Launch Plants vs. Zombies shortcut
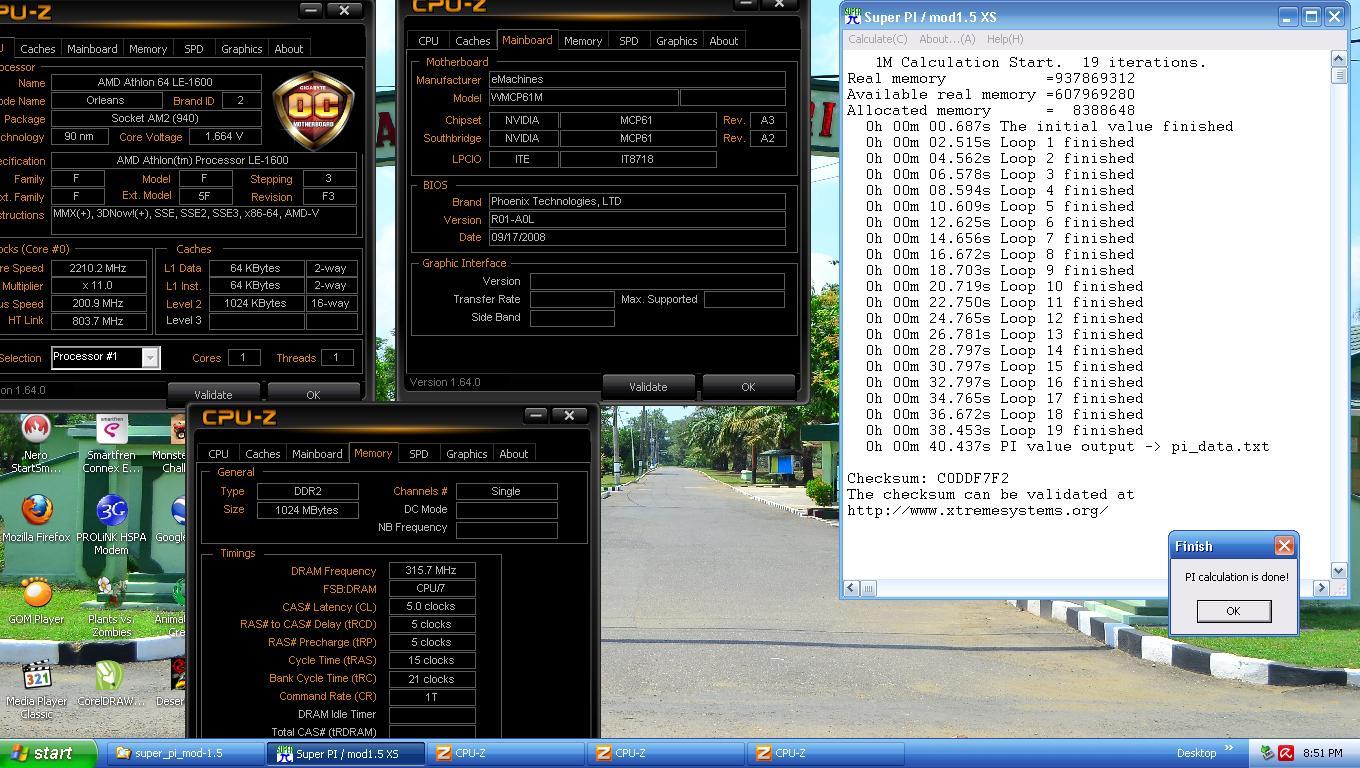This screenshot has height=768, width=1360. [x=111, y=607]
